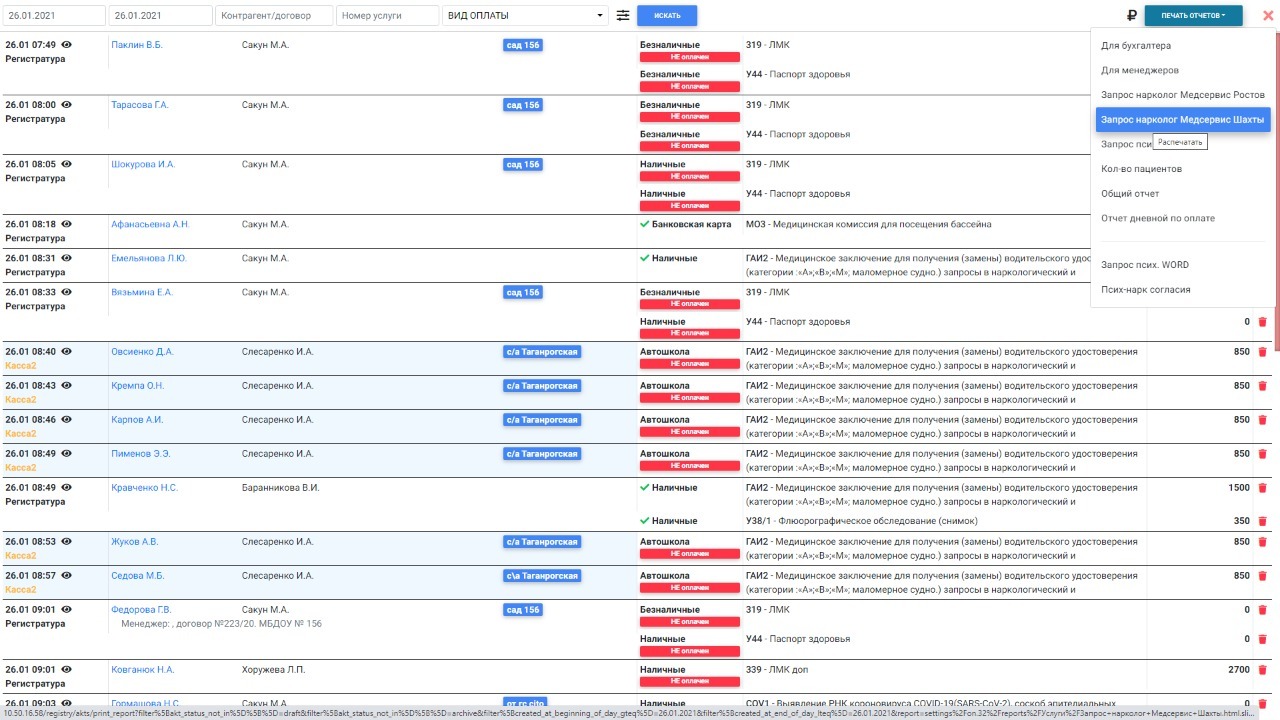Screen dimensions: 1280x720
Task: Toggle eye icon for 08:53 Жуков entry
Action: [x=67, y=542]
